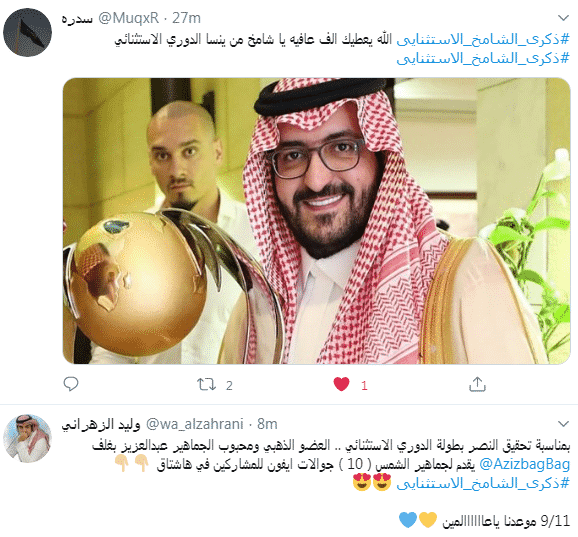This screenshot has width=578, height=537.
Task: Click the retweet count 2
Action: [x=229, y=386]
